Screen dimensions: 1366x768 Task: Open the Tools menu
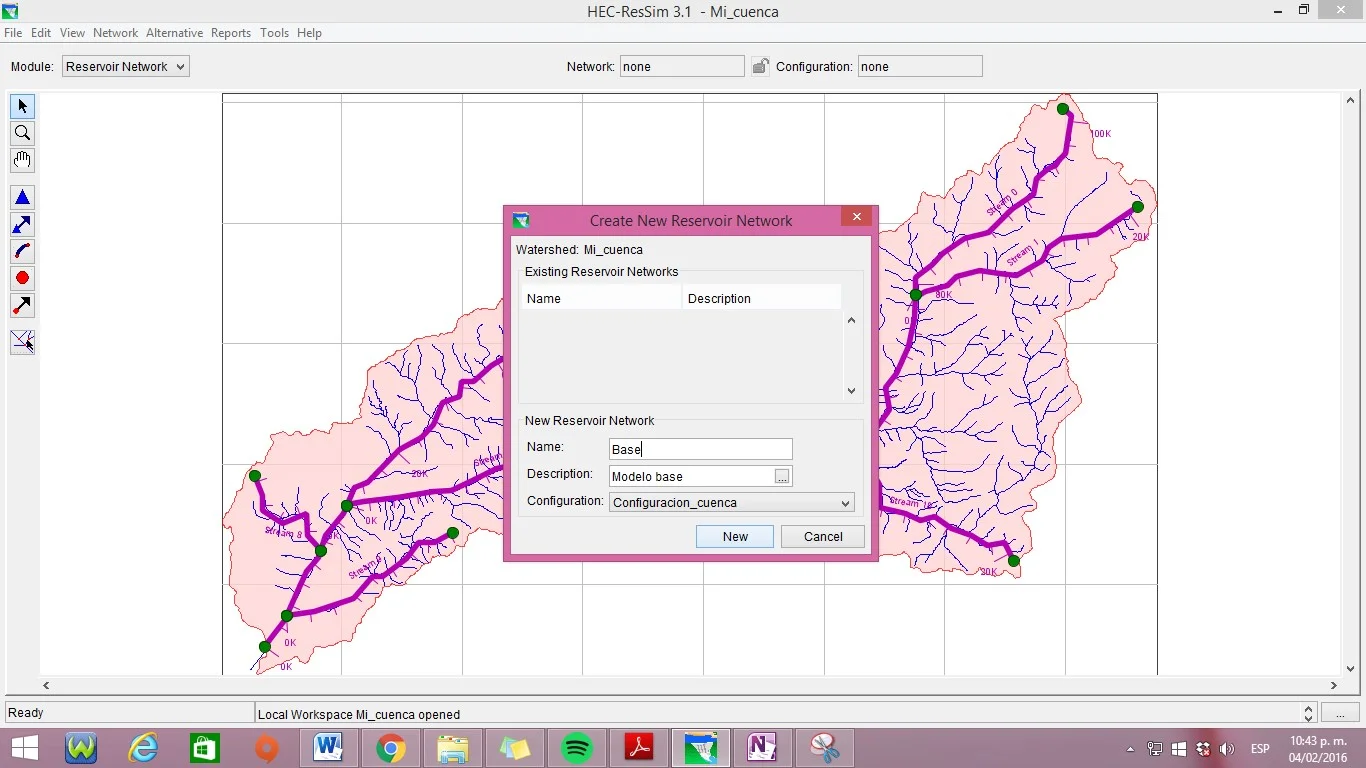point(274,33)
